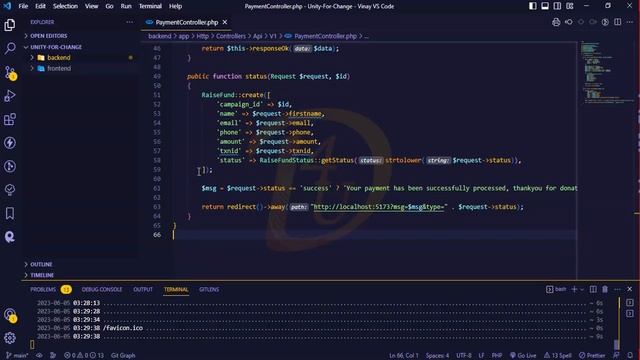Switch to the GitLens panel tab

209,289
